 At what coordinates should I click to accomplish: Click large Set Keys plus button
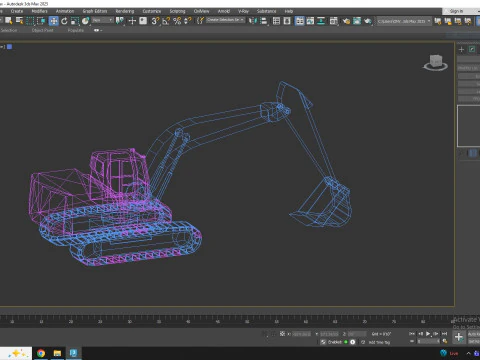point(459,337)
